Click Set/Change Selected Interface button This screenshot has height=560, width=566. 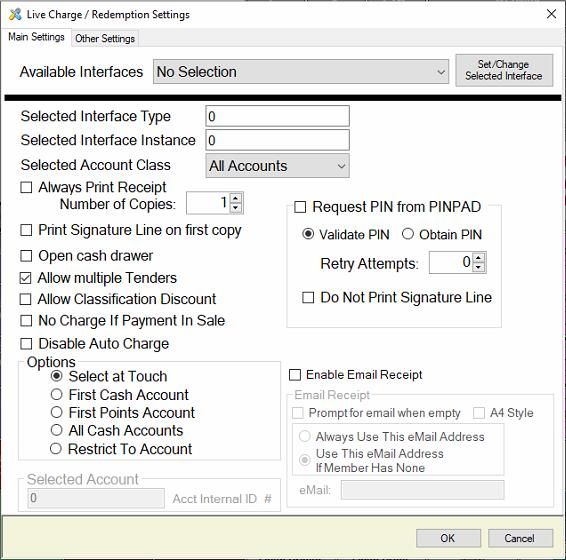(x=504, y=70)
